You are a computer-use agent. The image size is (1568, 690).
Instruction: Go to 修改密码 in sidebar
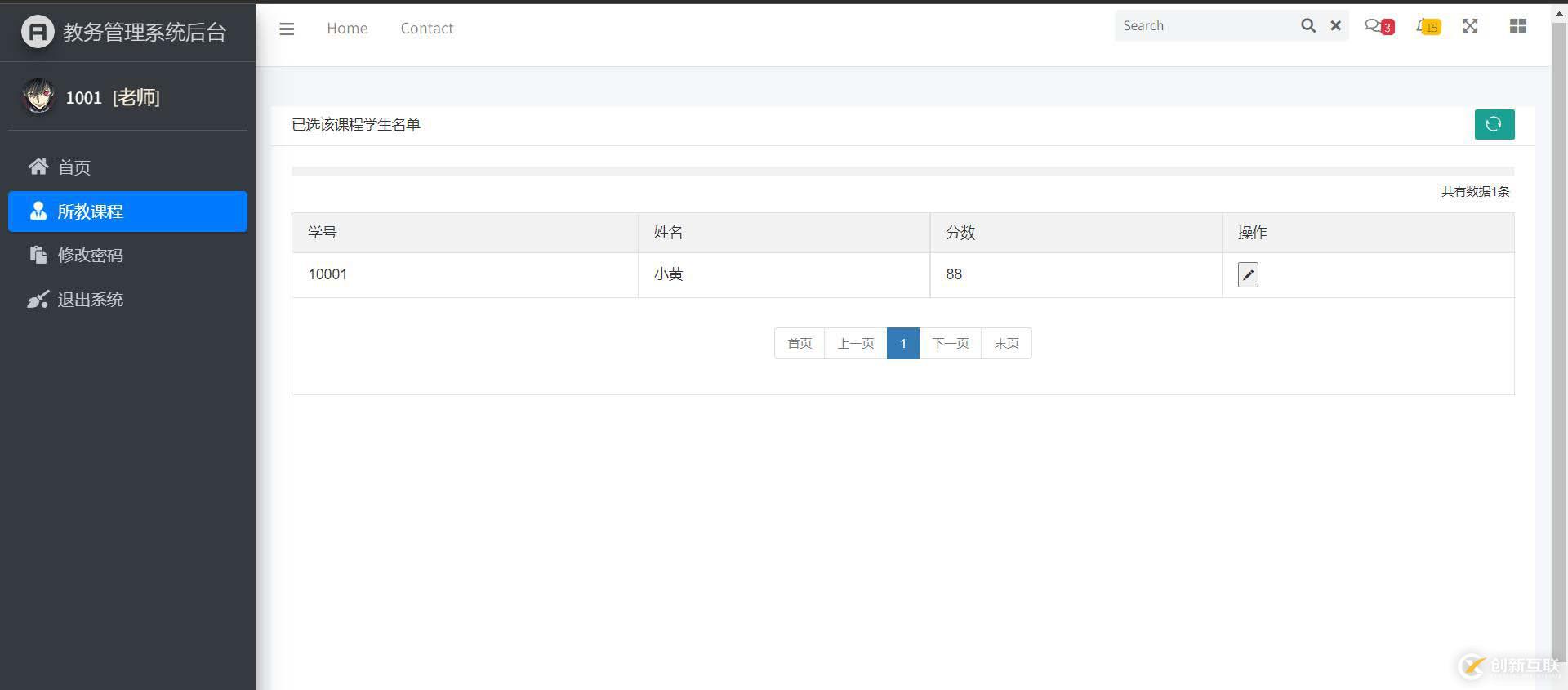pyautogui.click(x=90, y=256)
